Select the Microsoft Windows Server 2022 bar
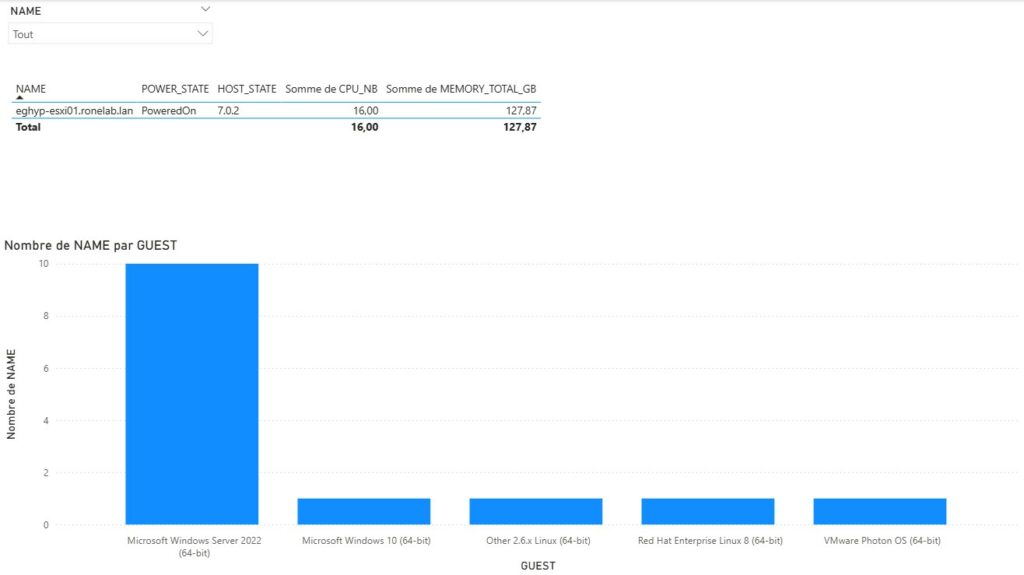 (192, 394)
